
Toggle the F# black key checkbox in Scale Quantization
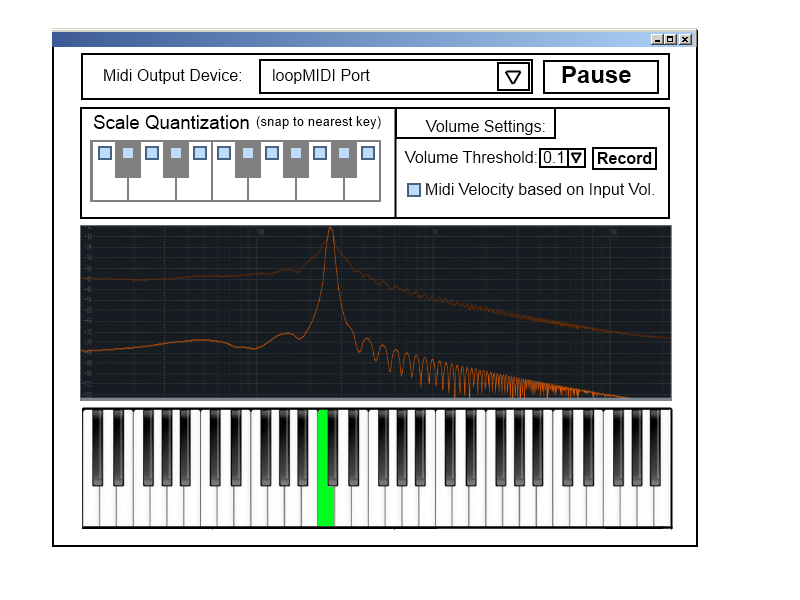point(248,153)
